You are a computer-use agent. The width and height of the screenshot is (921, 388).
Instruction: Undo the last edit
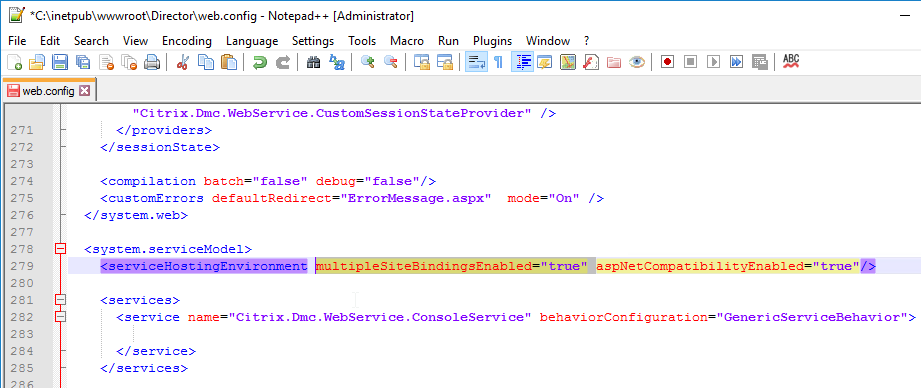tap(259, 62)
